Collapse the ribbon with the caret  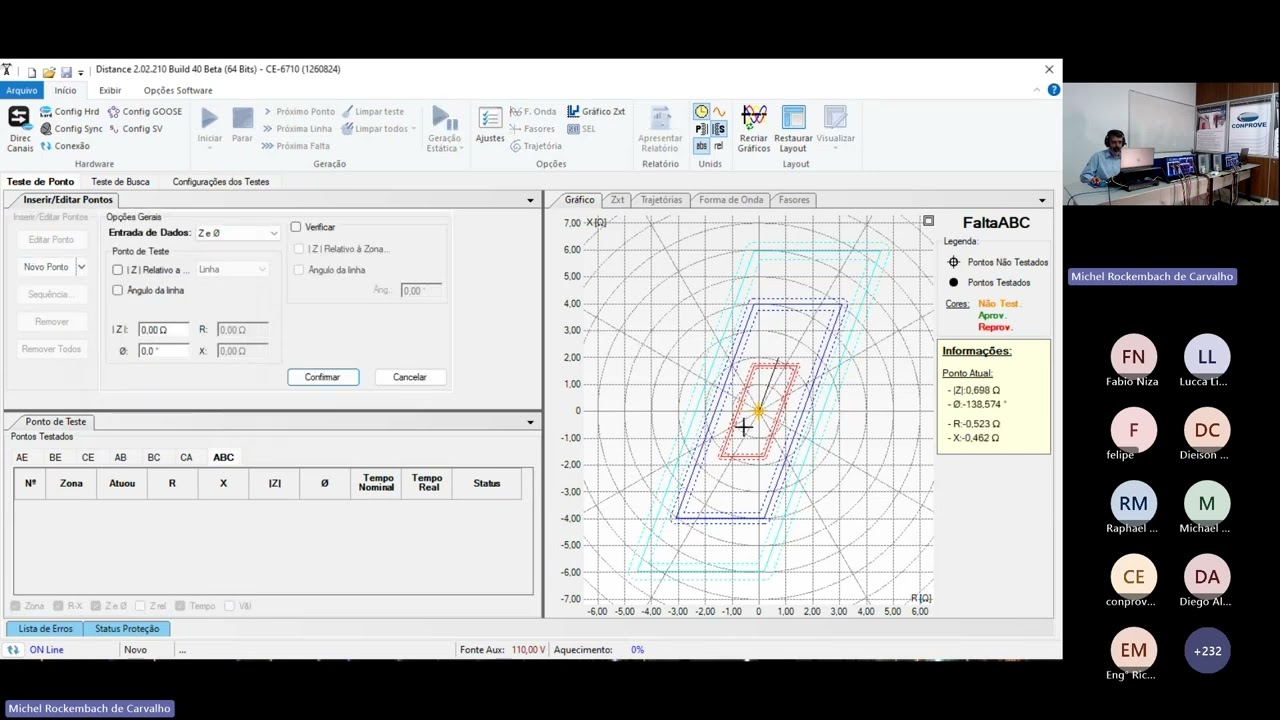pyautogui.click(x=1037, y=90)
